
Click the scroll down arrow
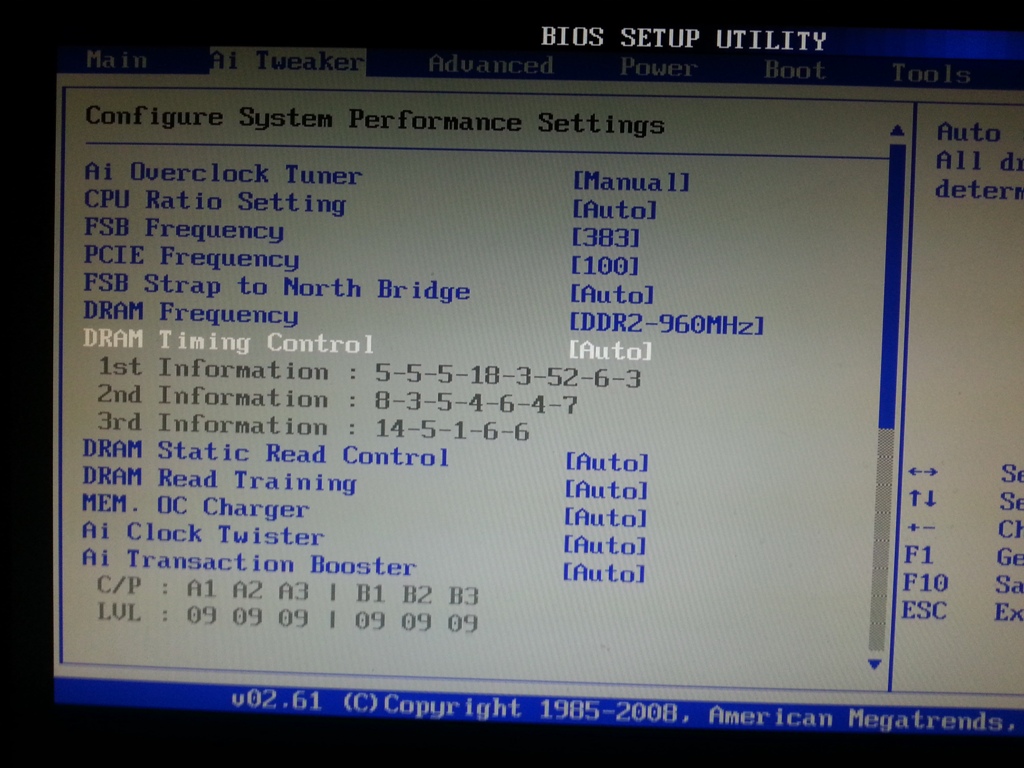point(874,664)
